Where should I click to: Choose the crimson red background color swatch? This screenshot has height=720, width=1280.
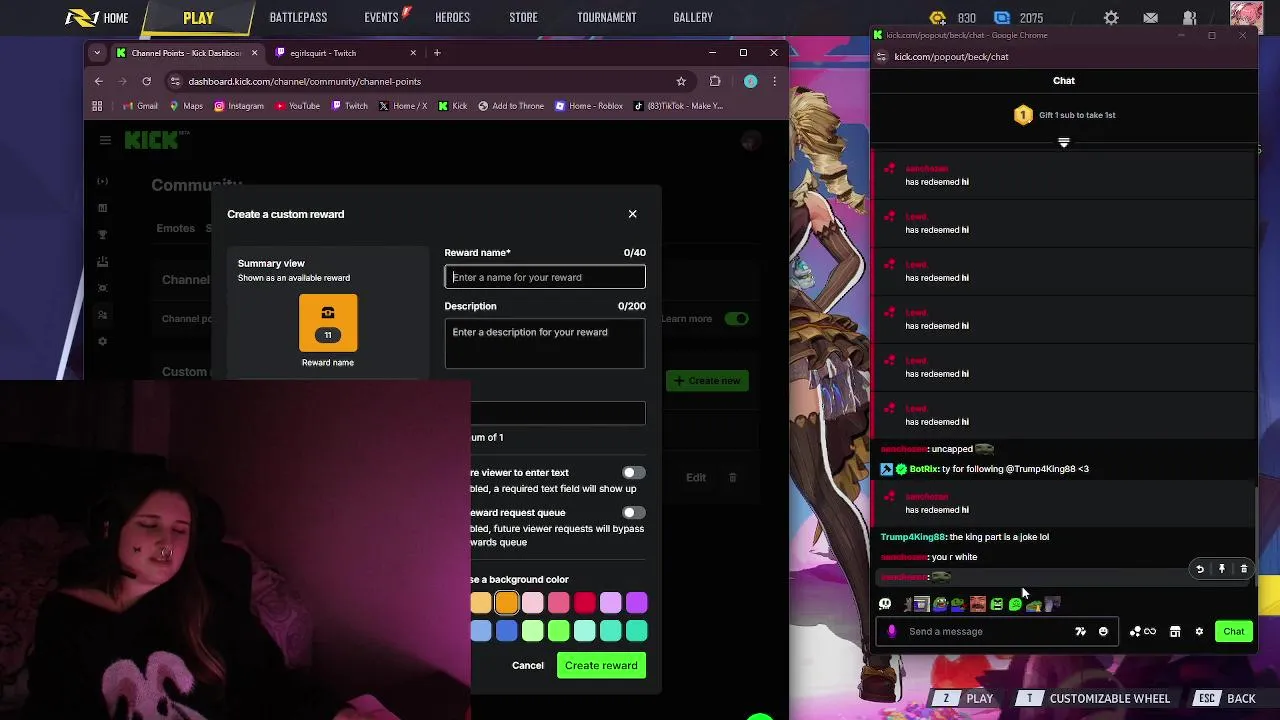click(585, 603)
